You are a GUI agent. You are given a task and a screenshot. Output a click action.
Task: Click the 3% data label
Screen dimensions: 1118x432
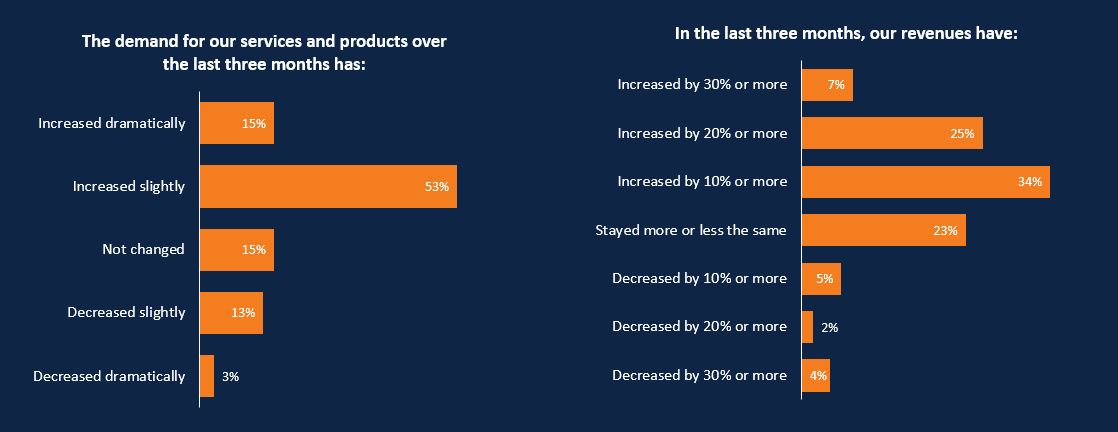coord(230,376)
